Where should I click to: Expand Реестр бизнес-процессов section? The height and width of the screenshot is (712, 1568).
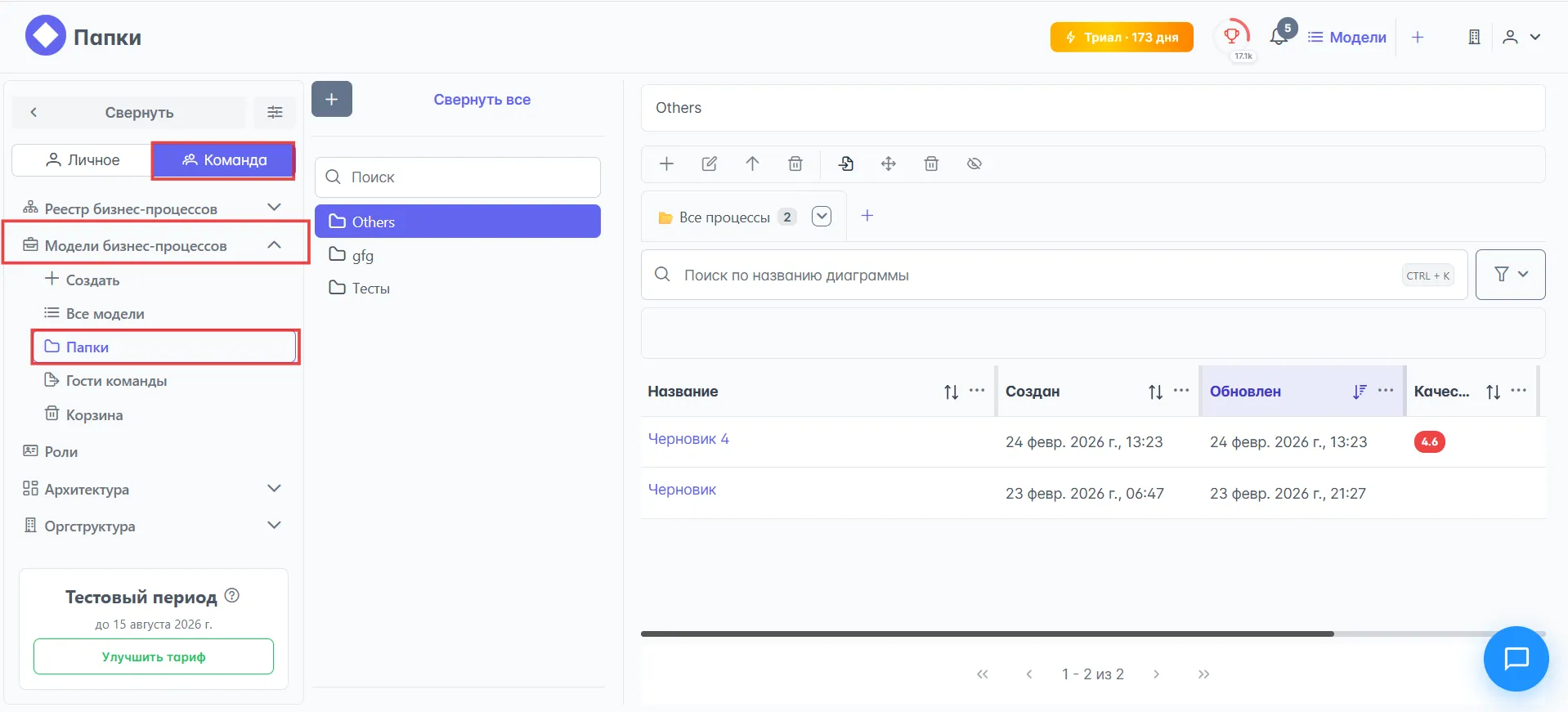click(x=274, y=208)
